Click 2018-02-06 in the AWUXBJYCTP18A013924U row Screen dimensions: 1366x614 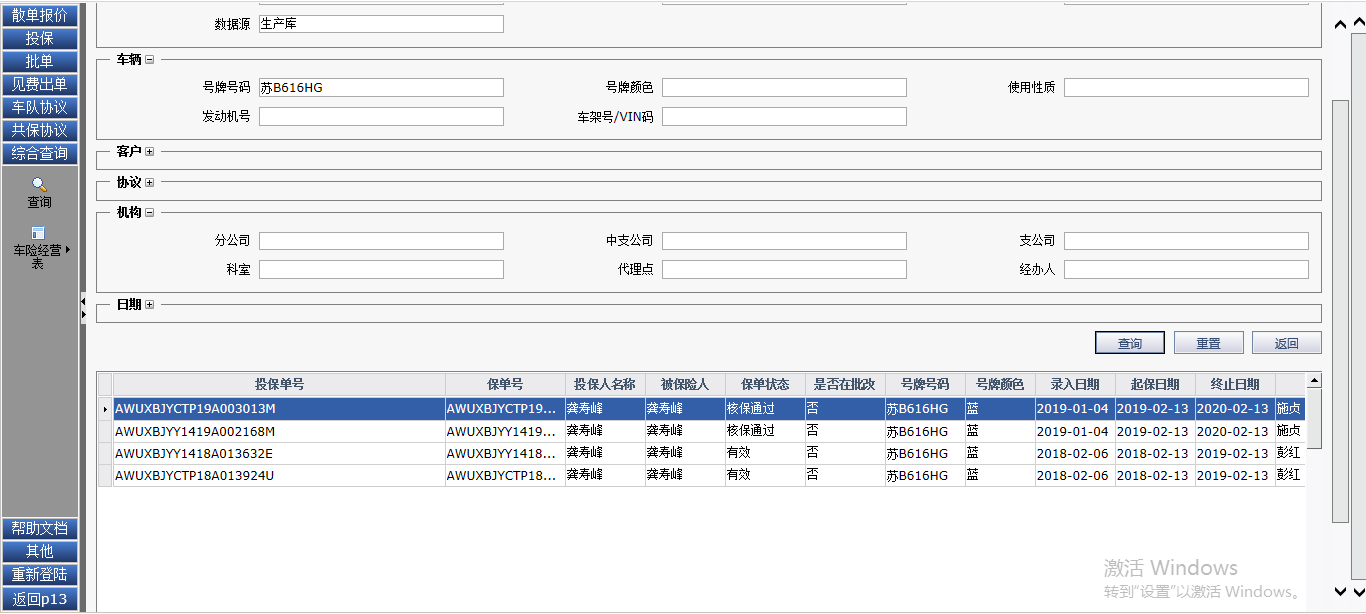[1072, 475]
